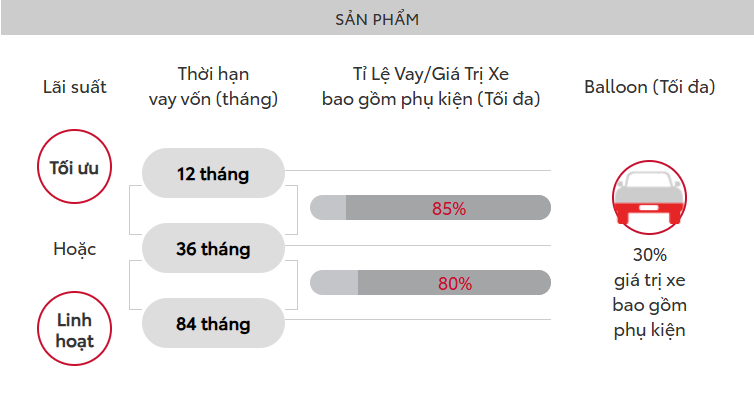Open the SẢN PHẨM header tab
The width and height of the screenshot is (754, 420).
coord(377,17)
